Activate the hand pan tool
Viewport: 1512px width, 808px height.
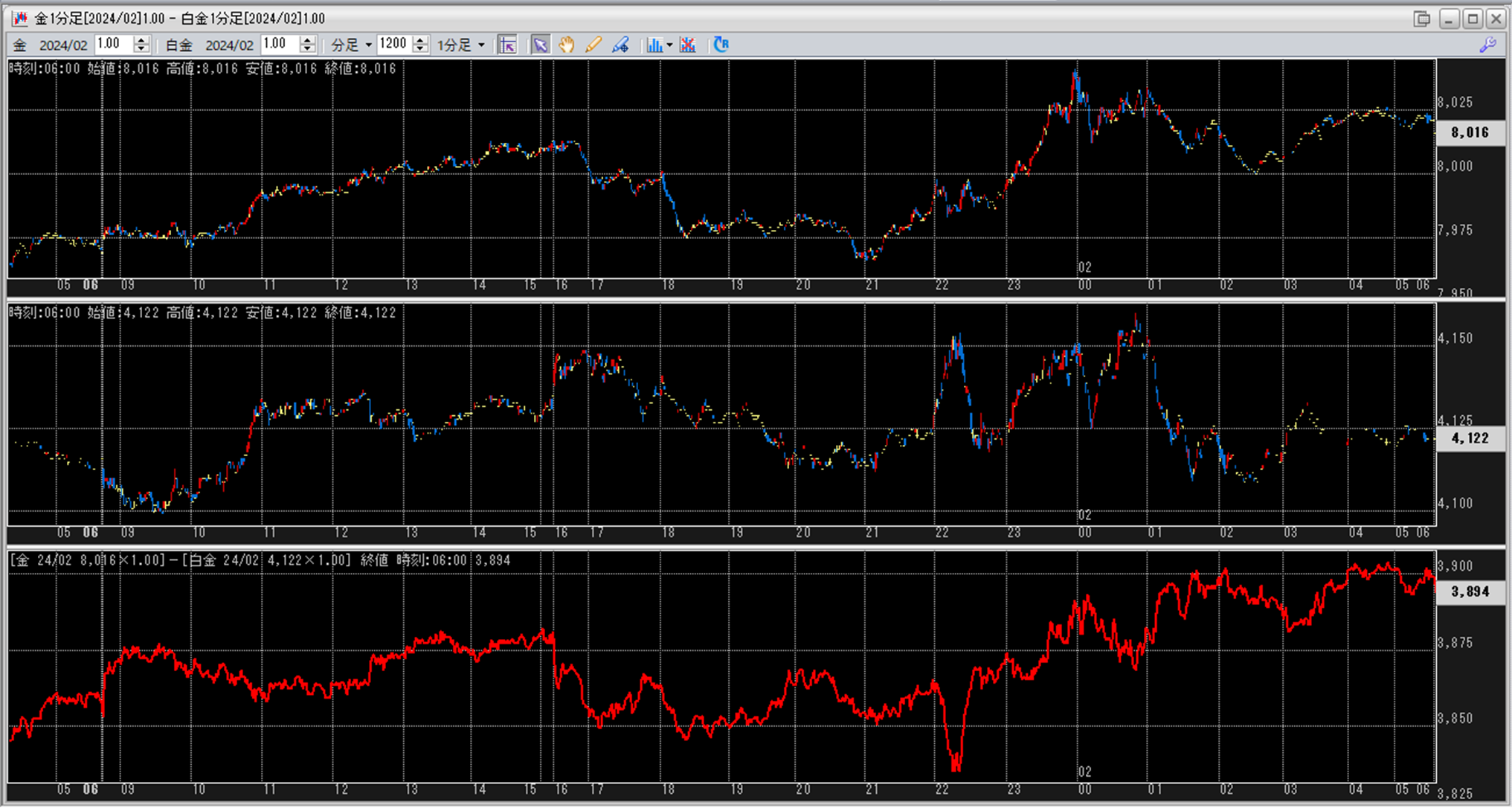567,45
